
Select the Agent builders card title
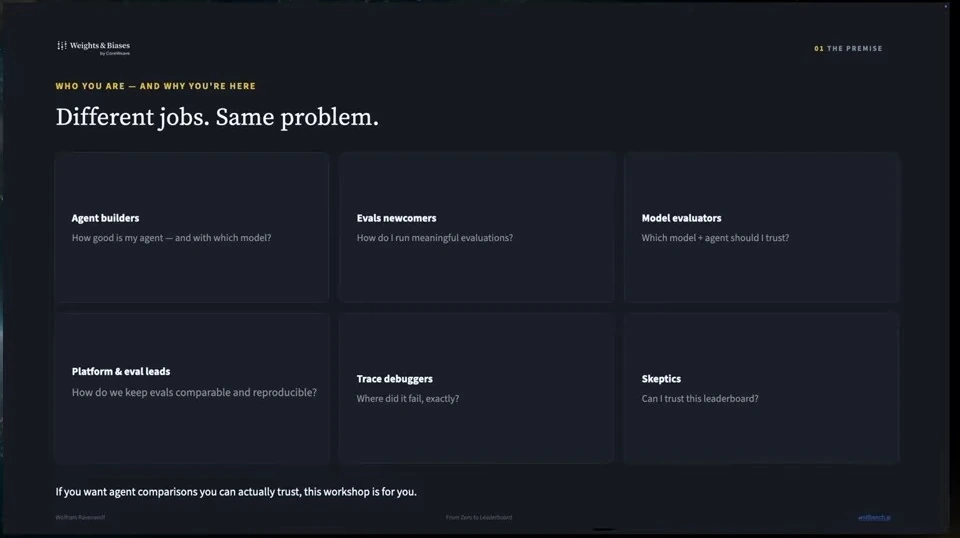(x=105, y=218)
